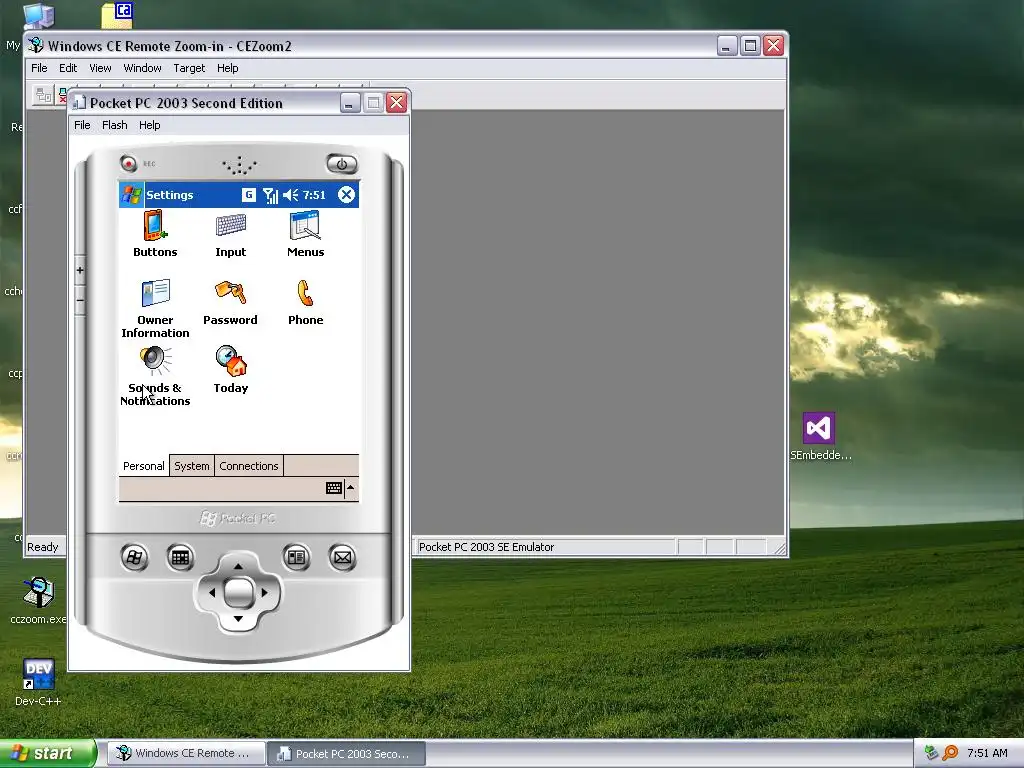This screenshot has width=1024, height=768.
Task: Switch to the Personal tab
Action: click(x=144, y=466)
